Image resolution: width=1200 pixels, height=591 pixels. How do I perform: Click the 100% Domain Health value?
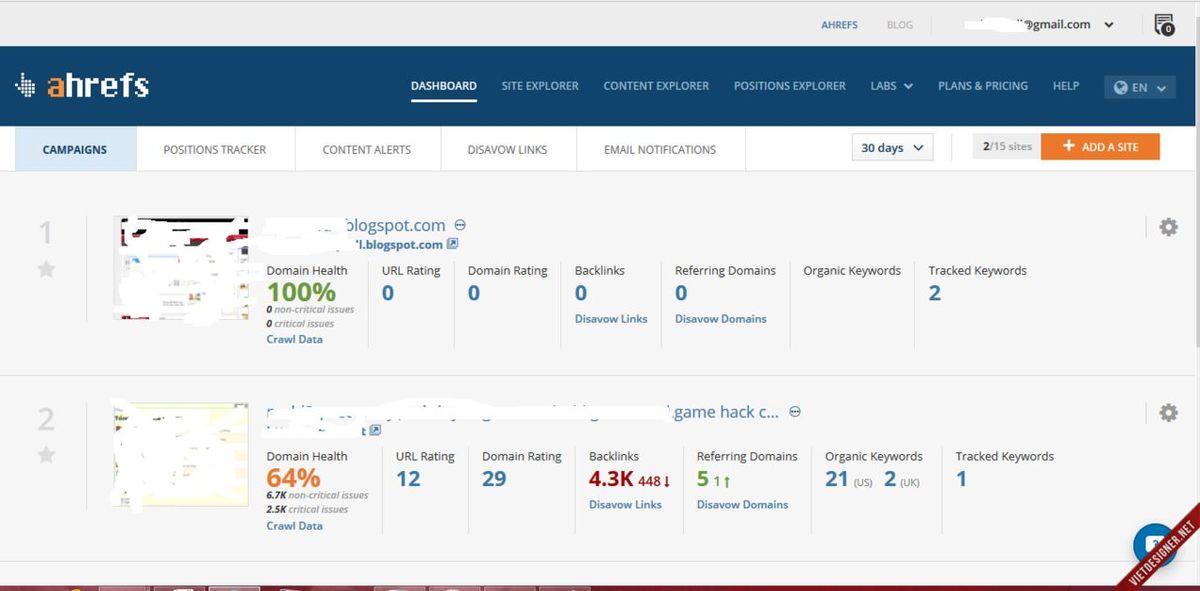[x=301, y=292]
